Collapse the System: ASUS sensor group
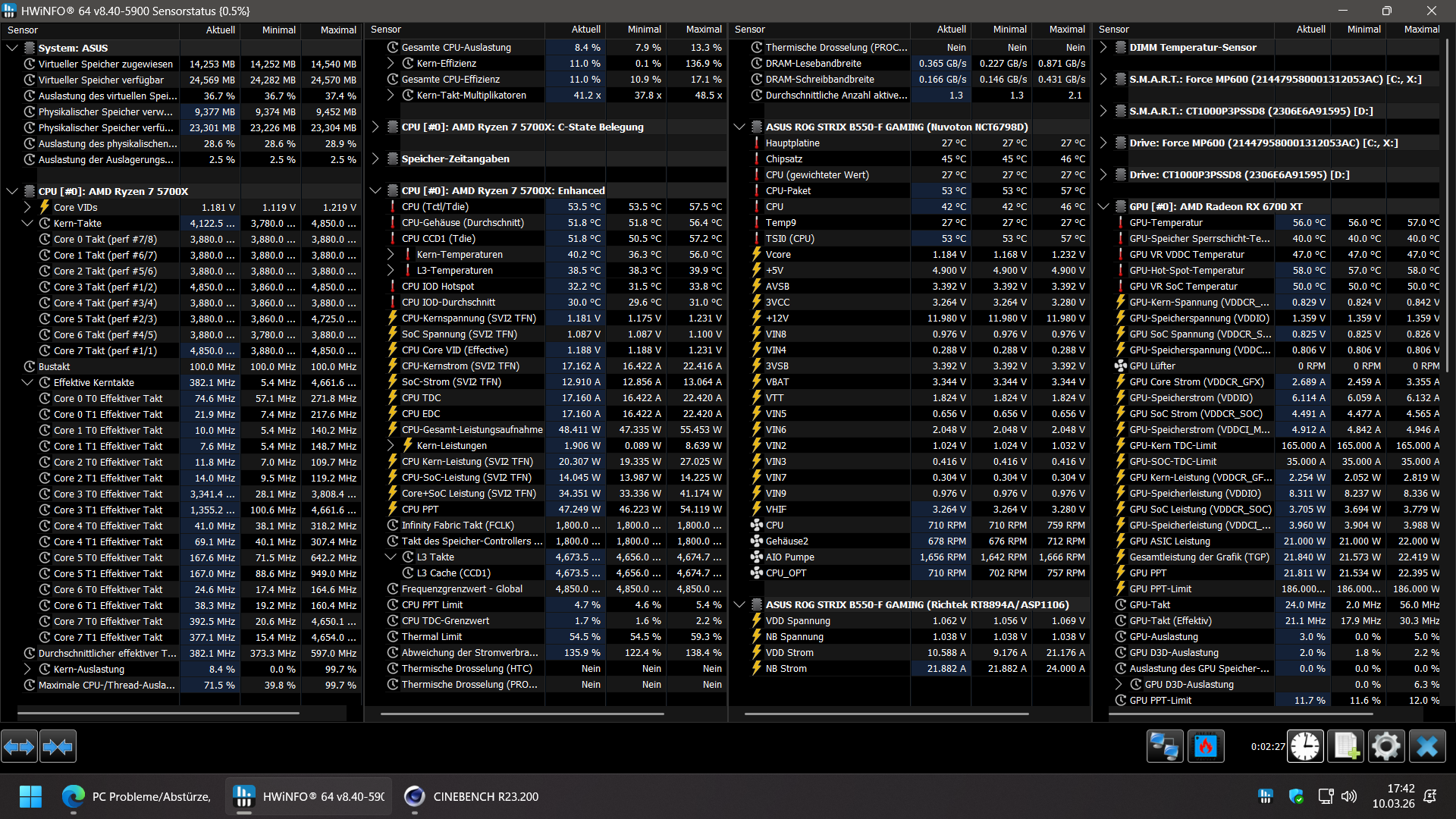 coord(12,48)
